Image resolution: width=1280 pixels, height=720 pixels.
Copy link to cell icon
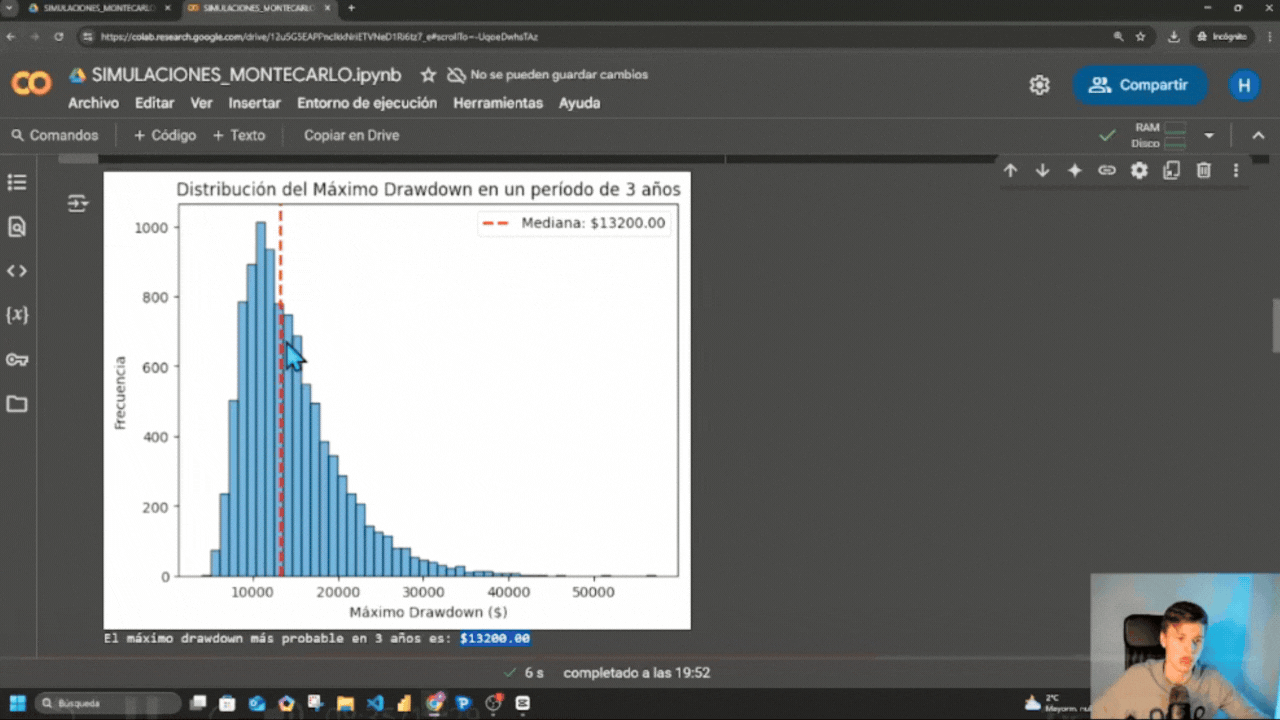pyautogui.click(x=1107, y=171)
